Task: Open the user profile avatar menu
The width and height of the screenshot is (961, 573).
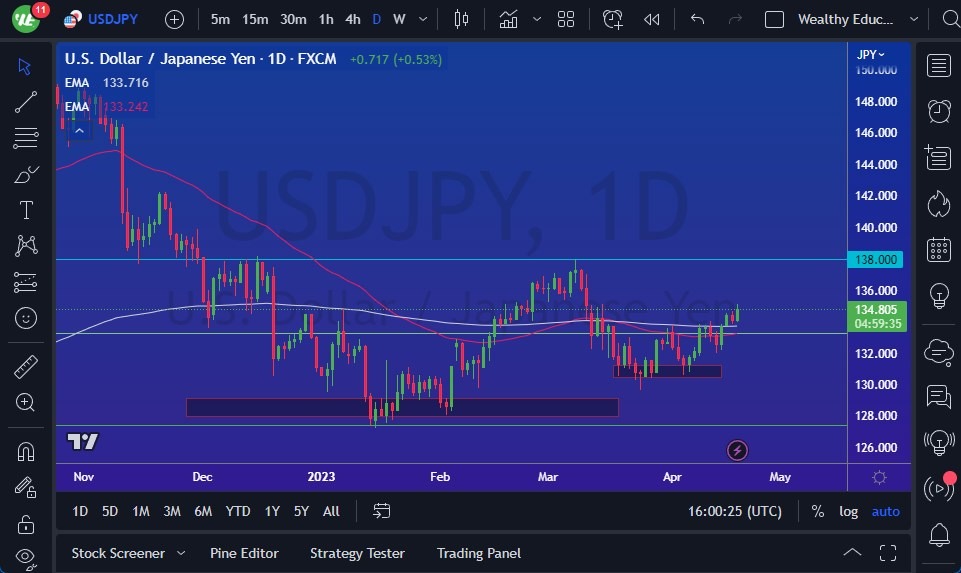Action: click(26, 18)
